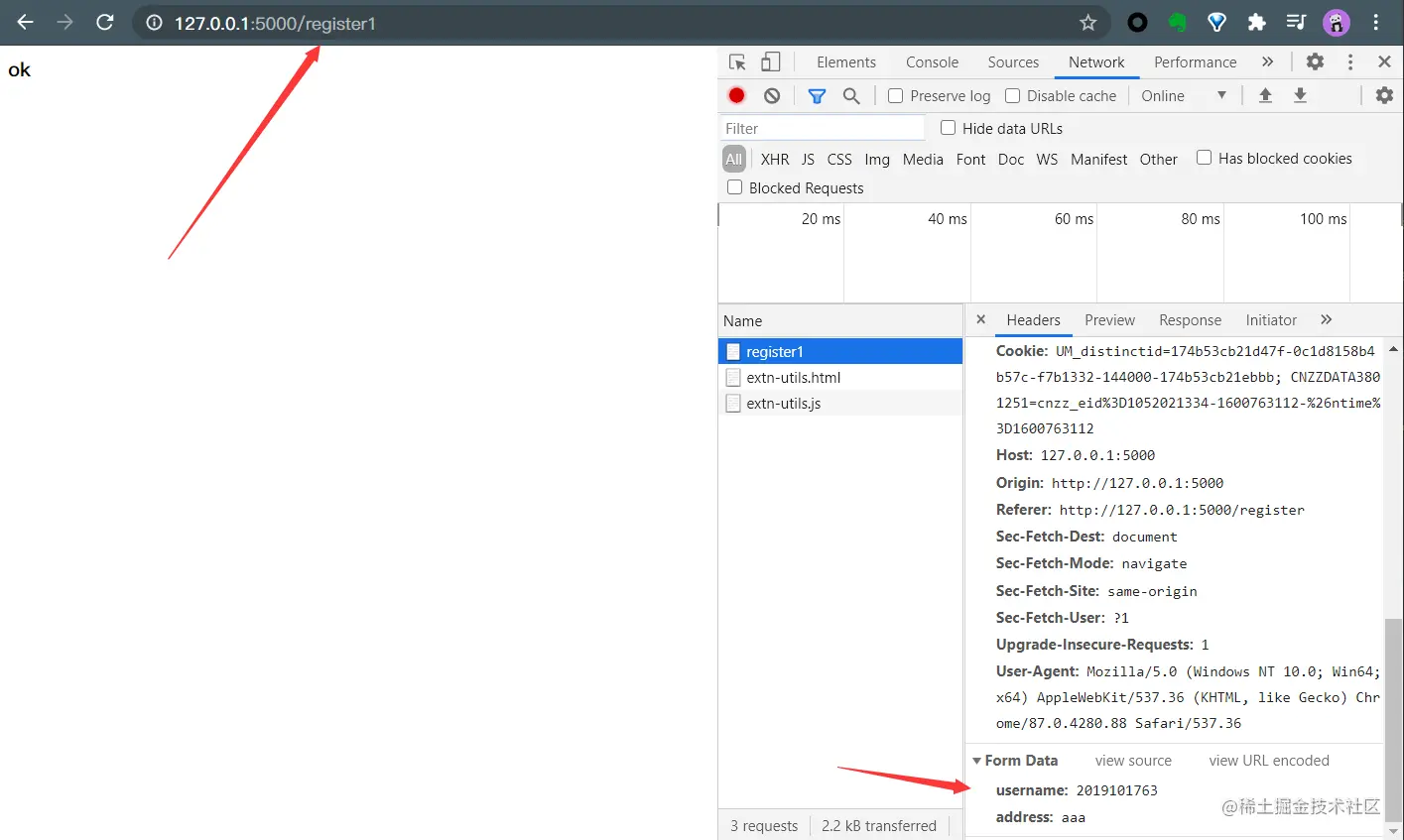Click the user profile avatar
This screenshot has height=840, width=1404.
[1336, 22]
